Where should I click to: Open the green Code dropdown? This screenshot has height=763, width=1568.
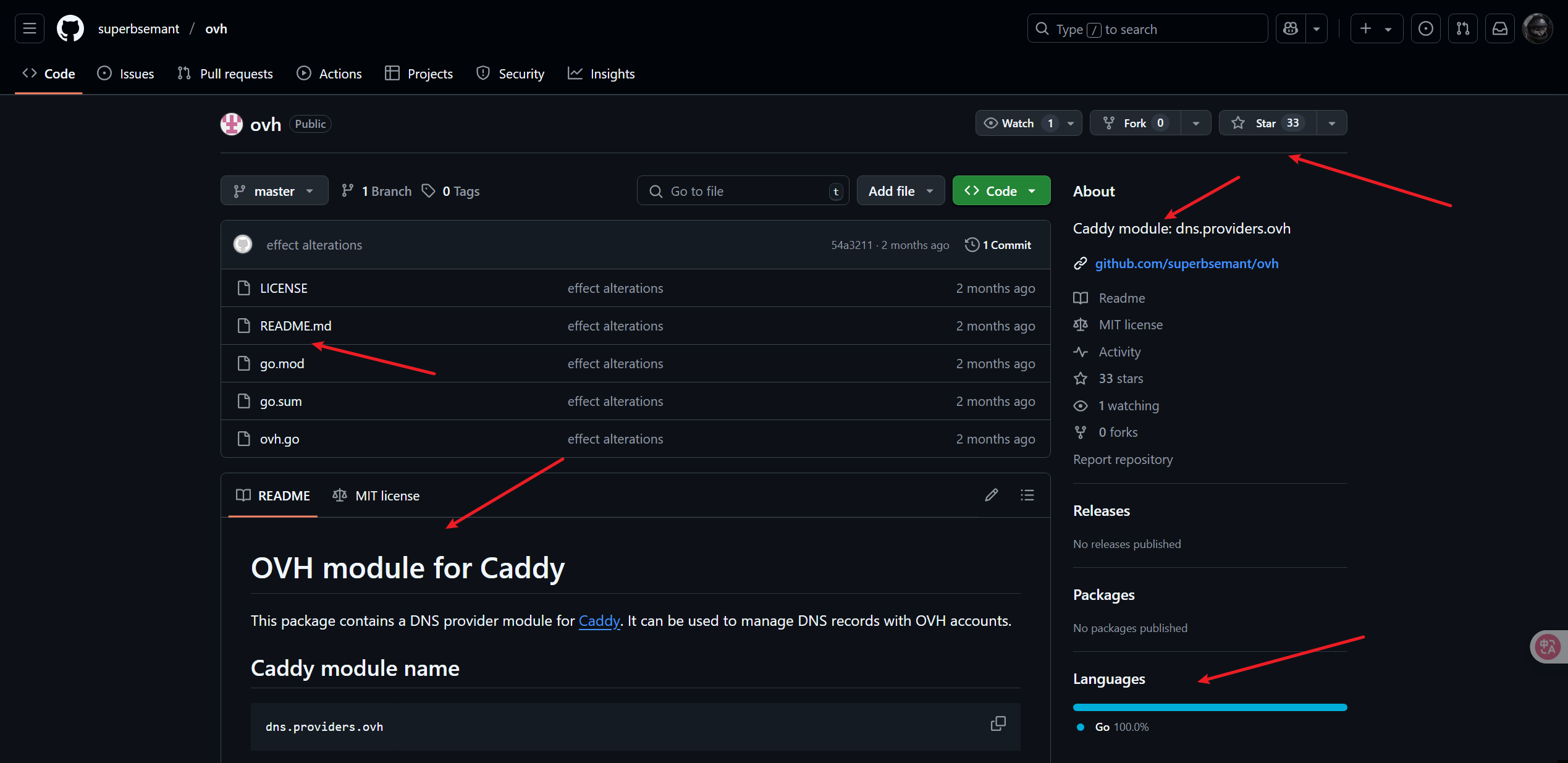pyautogui.click(x=1001, y=191)
